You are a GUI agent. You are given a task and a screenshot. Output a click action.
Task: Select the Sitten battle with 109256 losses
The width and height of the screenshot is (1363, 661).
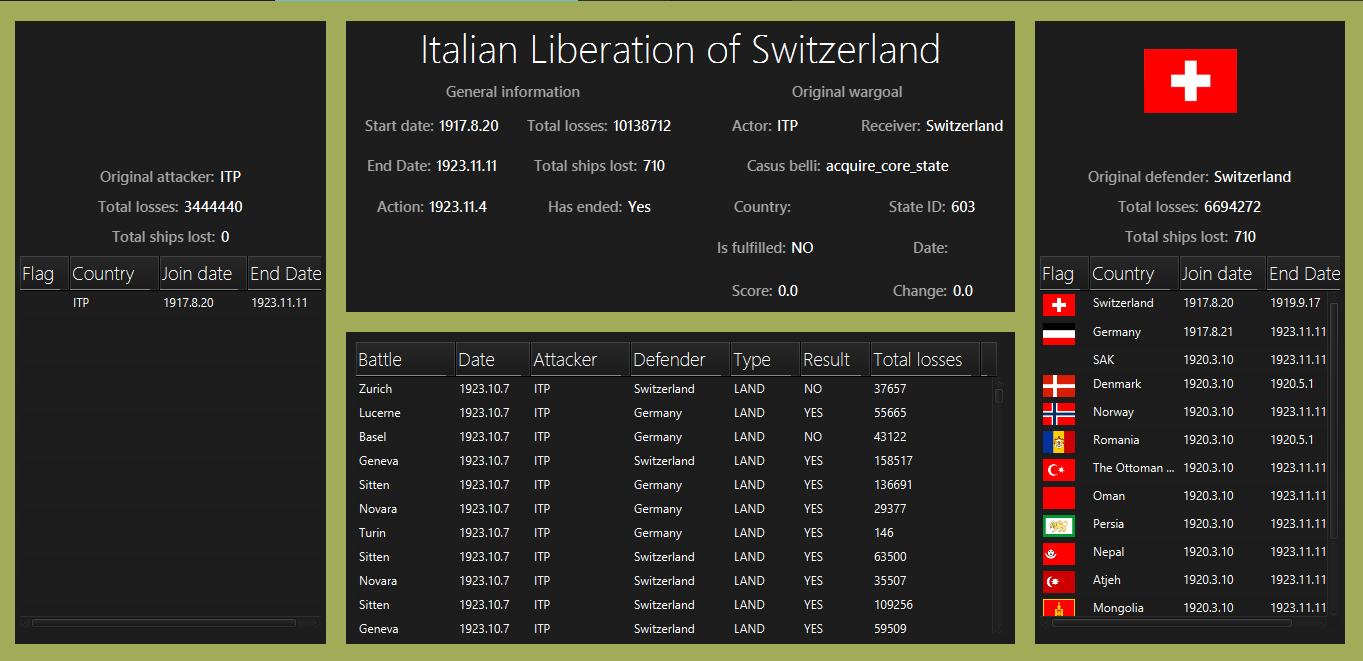(673, 605)
